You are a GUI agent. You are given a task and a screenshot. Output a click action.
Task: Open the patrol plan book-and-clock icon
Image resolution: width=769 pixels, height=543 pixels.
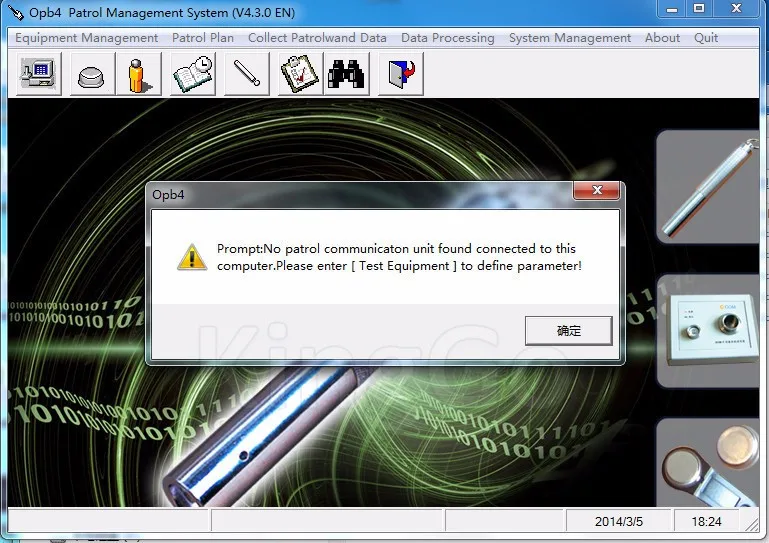[x=193, y=74]
